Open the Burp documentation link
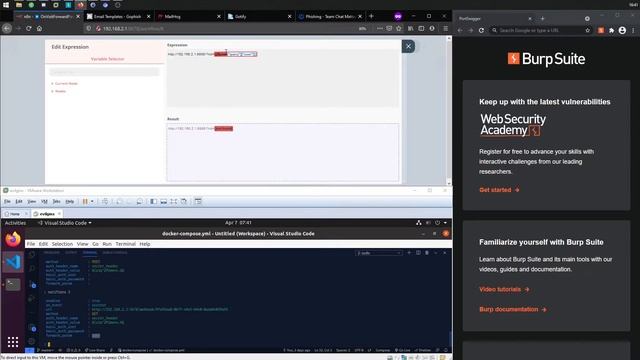The height and width of the screenshot is (360, 640). (513, 309)
